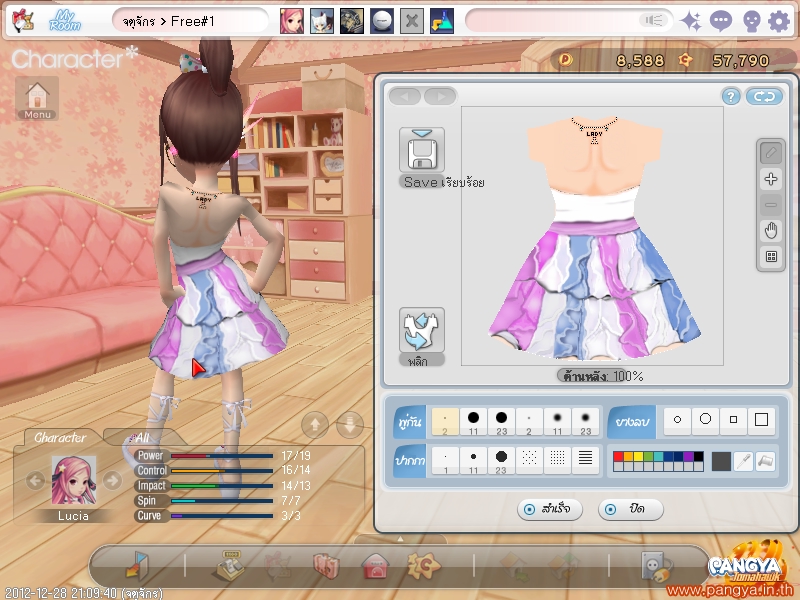Image resolution: width=800 pixels, height=600 pixels.
Task: Select the hand pan tool
Action: click(x=771, y=231)
